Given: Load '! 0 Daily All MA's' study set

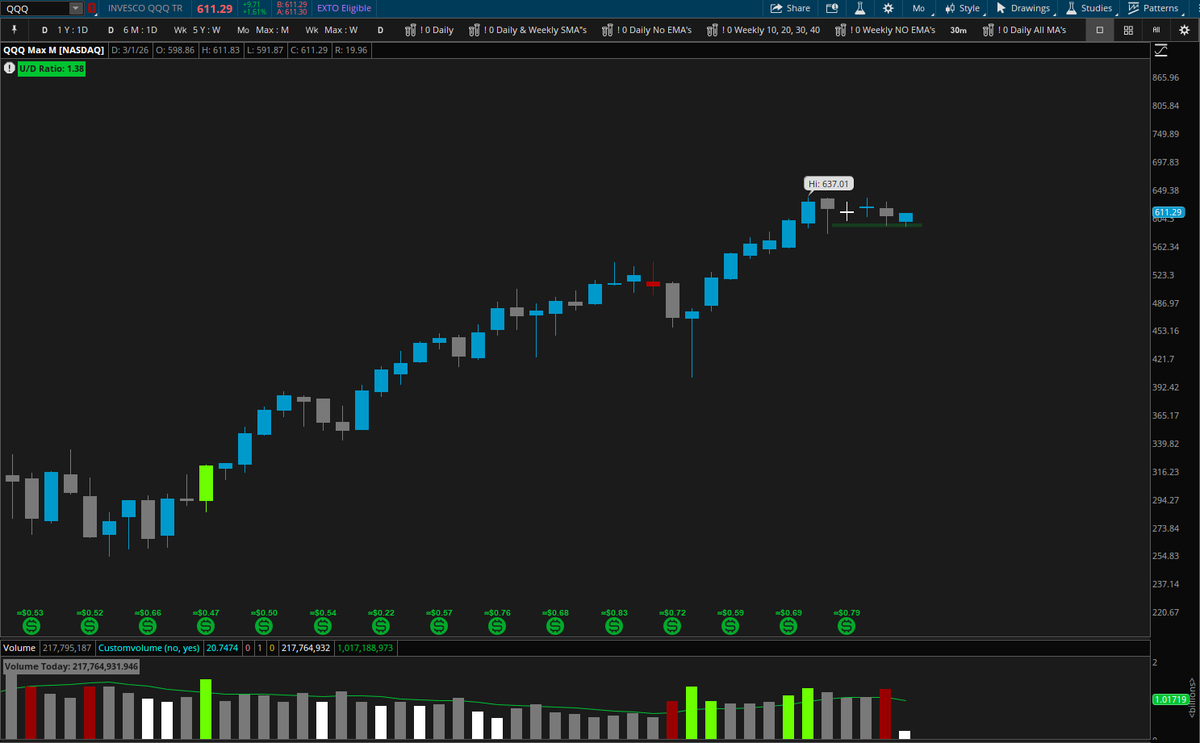Looking at the screenshot, I should [1024, 30].
